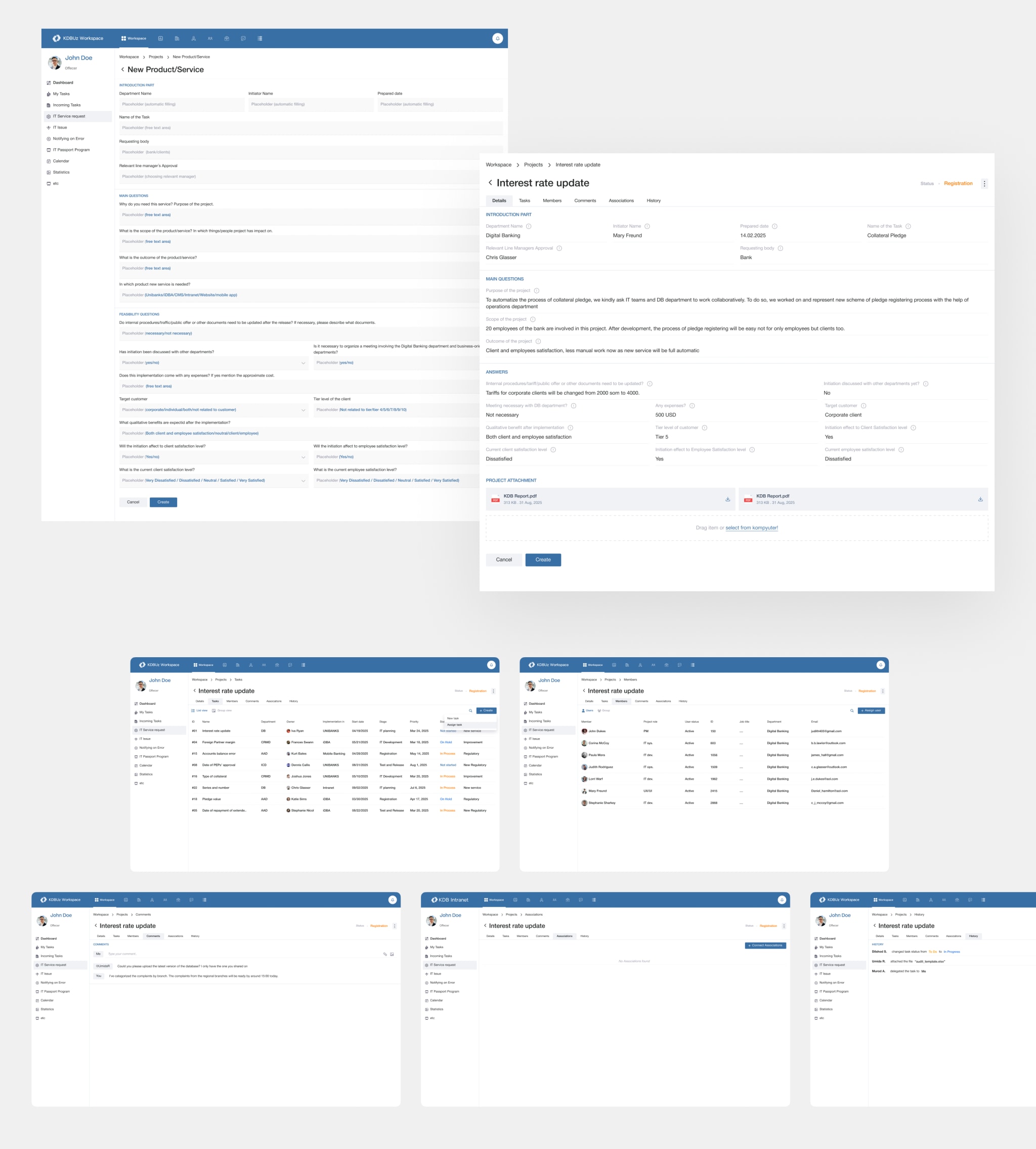Click 'Assign user' button in Members screen

[x=871, y=710]
